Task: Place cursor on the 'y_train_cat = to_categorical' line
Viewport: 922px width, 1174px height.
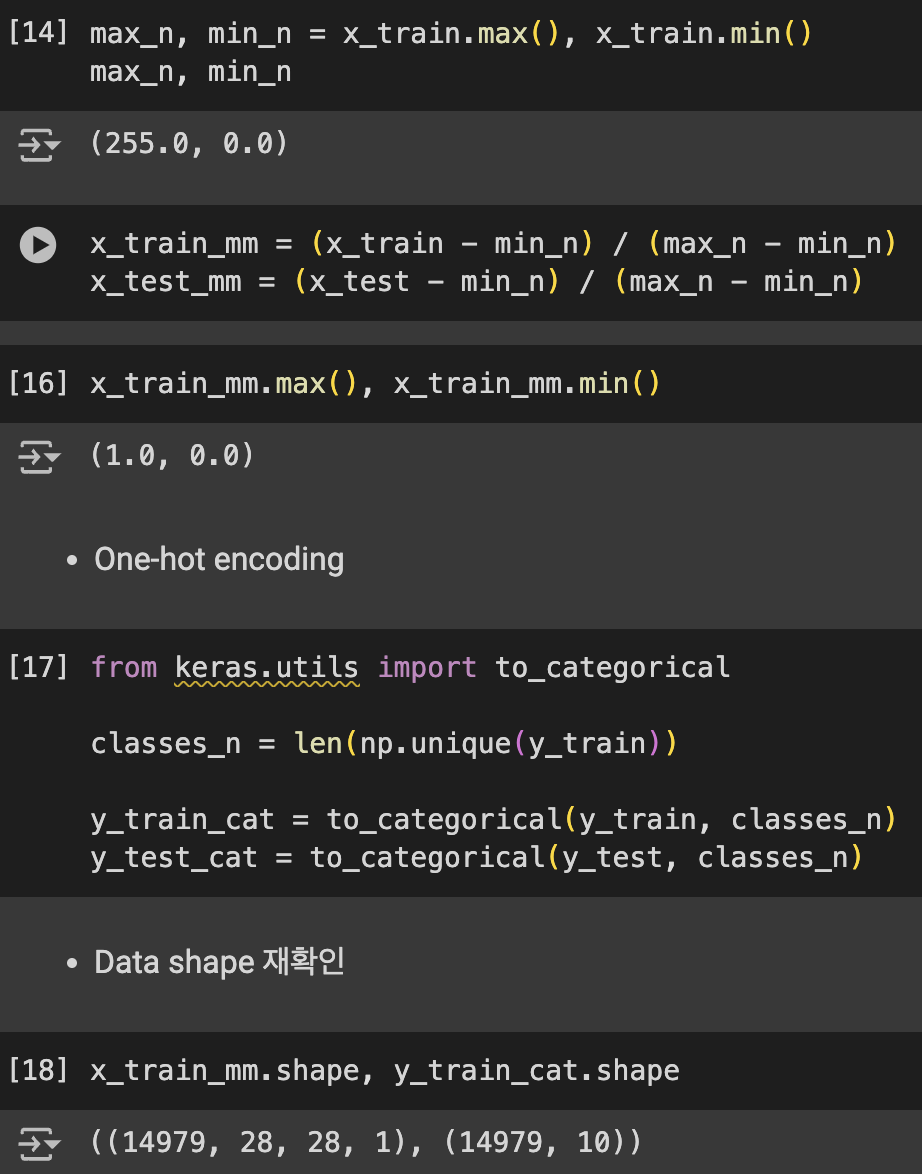Action: (494, 819)
